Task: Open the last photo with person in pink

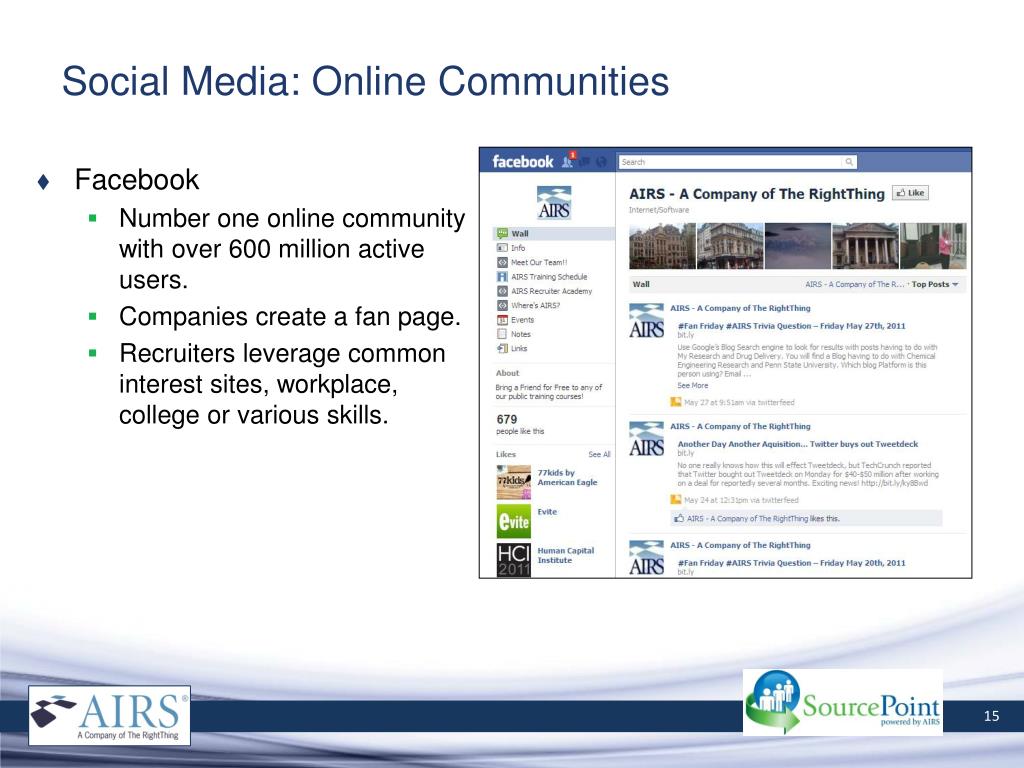Action: point(933,246)
